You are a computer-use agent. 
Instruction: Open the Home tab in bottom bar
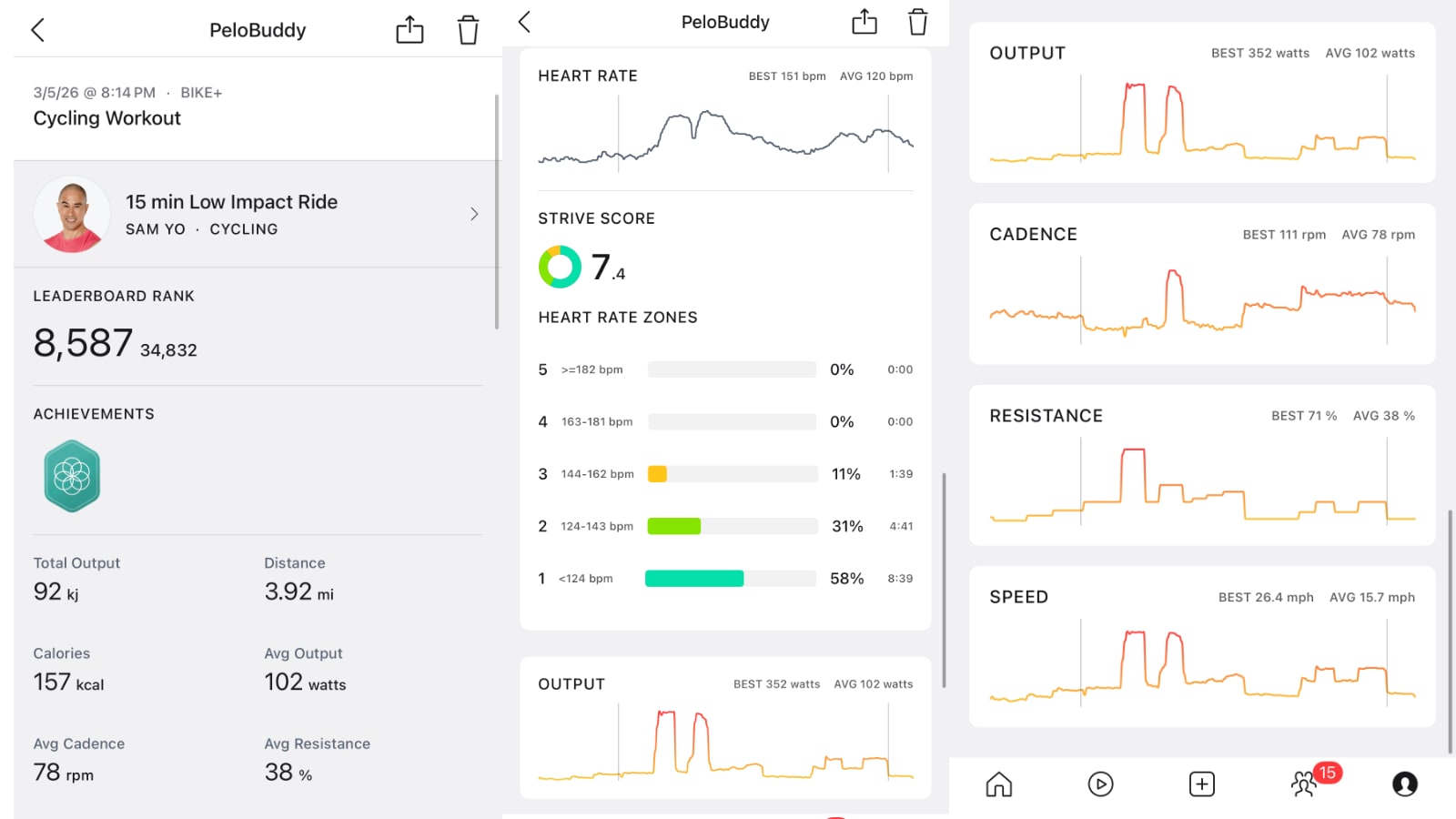998,784
